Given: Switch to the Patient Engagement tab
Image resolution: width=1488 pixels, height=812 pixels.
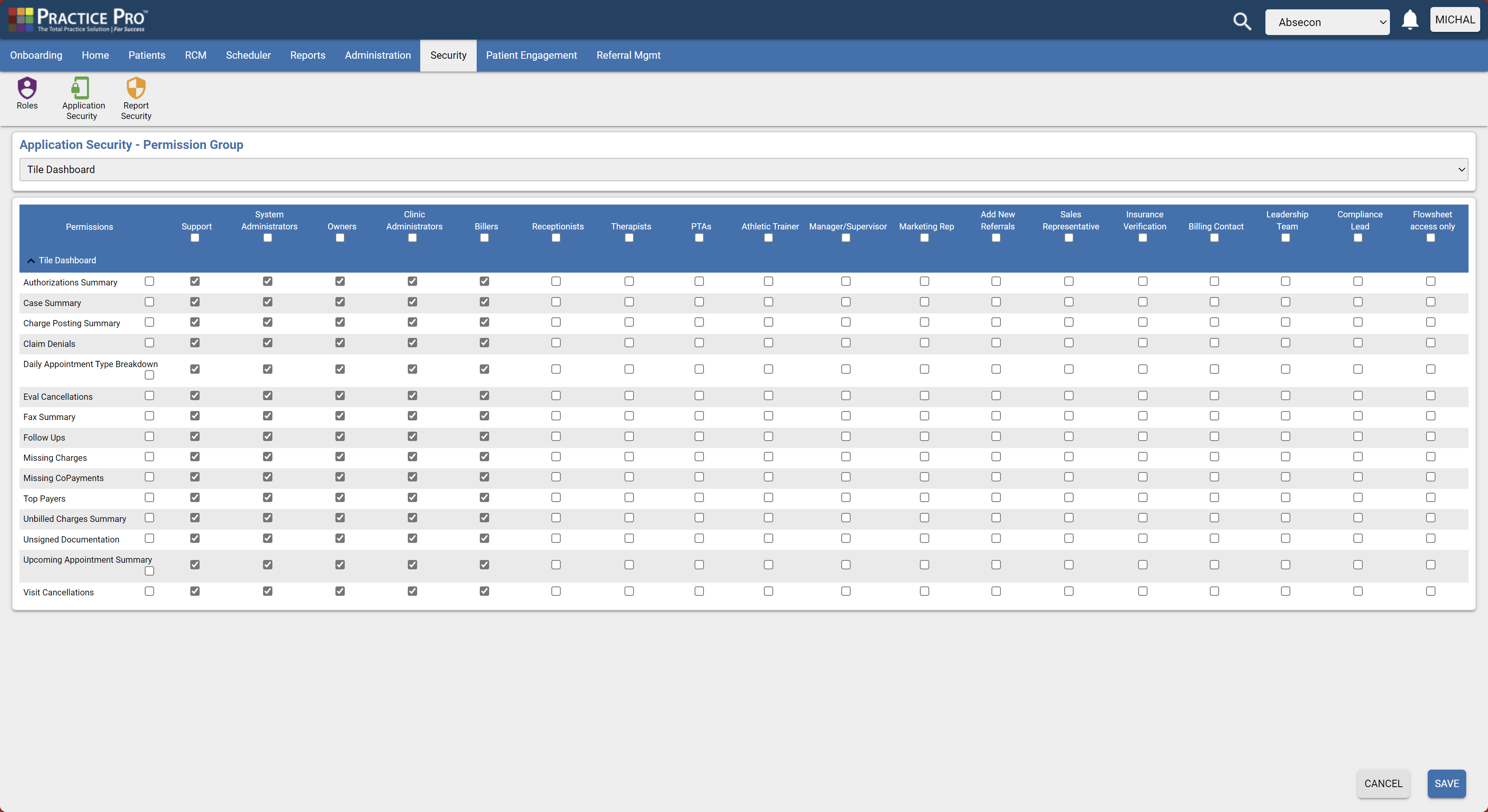Looking at the screenshot, I should click(532, 55).
